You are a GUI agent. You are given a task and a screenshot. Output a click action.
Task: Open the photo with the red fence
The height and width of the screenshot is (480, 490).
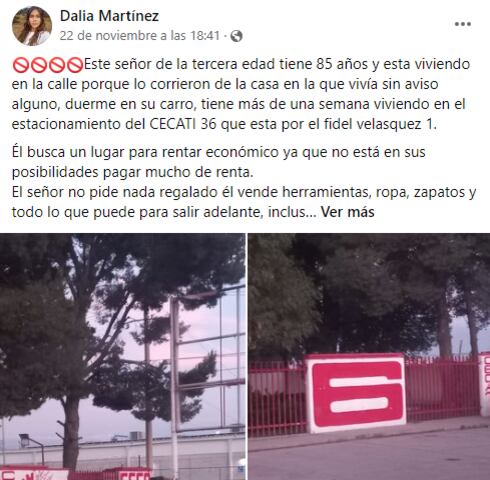pyautogui.click(x=369, y=357)
